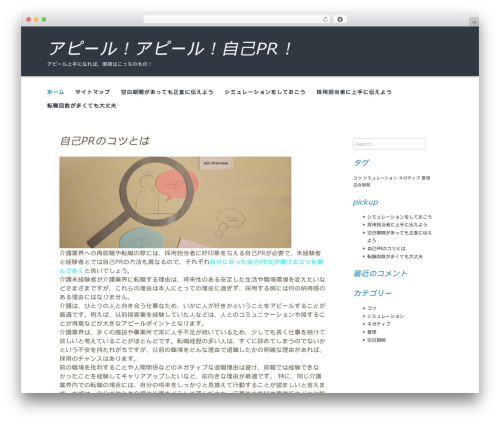Click the 空白期間 tag in tag cloud

click(362, 185)
